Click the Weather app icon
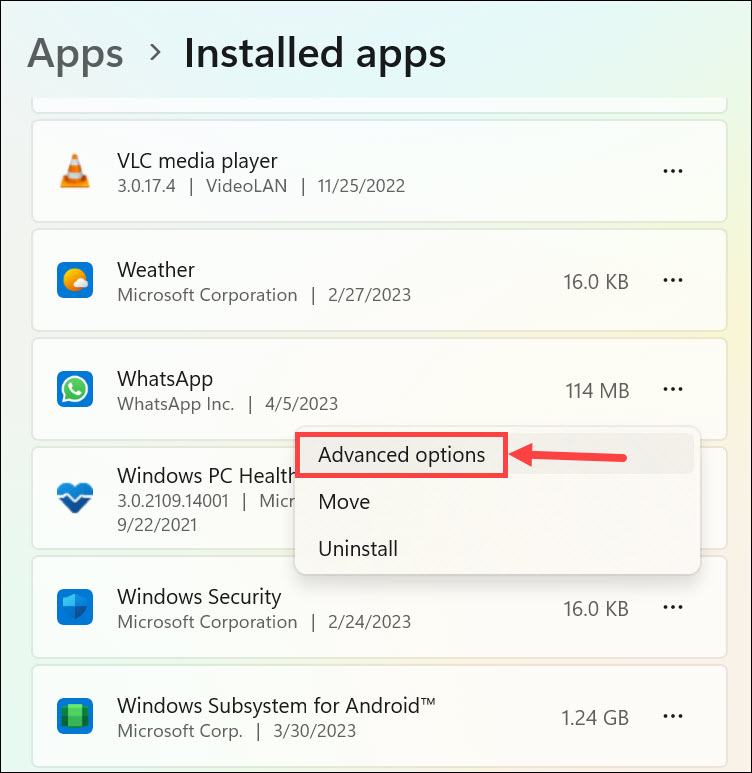Screen dimensions: 752x773 pyautogui.click(x=75, y=280)
